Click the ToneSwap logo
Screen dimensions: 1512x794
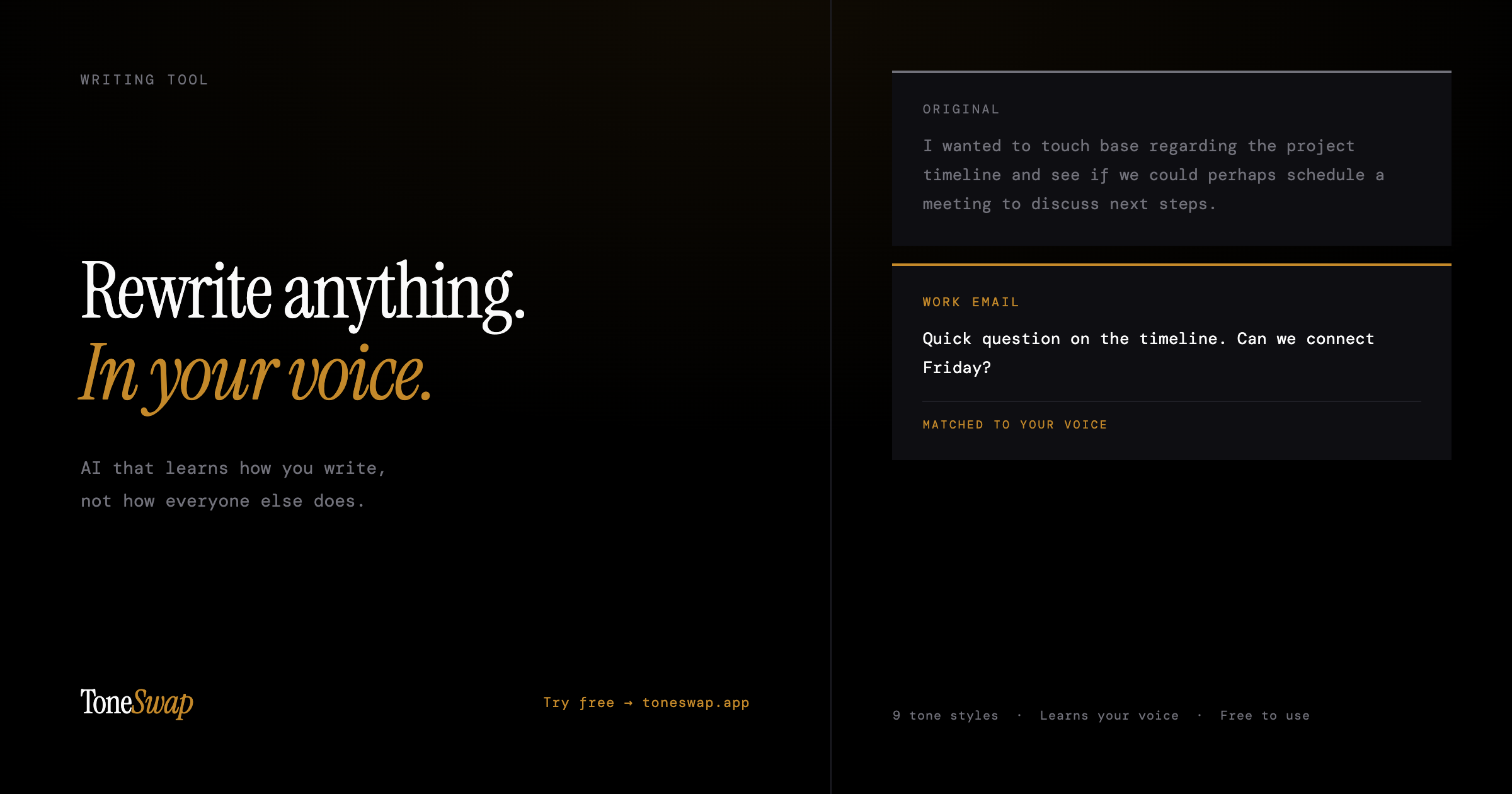click(137, 703)
